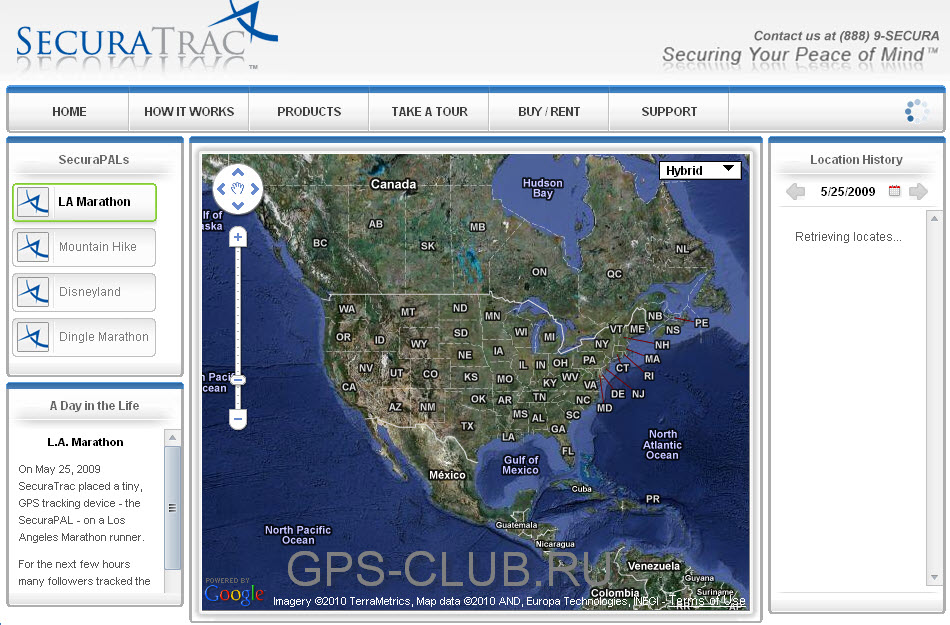The image size is (950, 625).
Task: Click the map zoom slider handle
Action: pos(238,380)
